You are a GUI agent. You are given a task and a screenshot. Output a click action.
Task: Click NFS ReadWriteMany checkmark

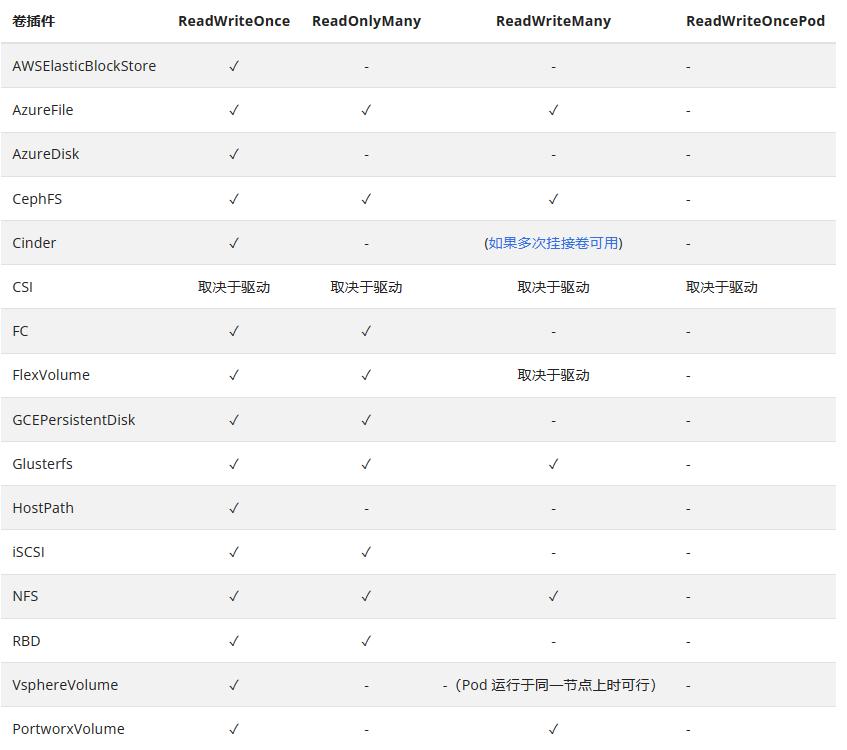coord(553,596)
